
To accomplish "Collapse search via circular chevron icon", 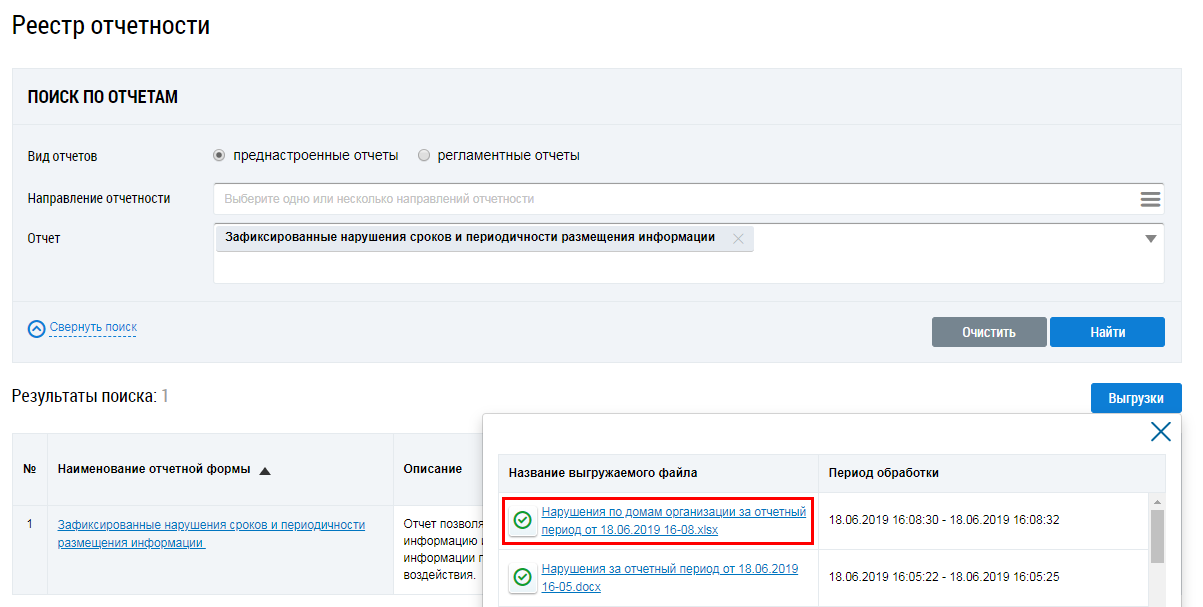I will pos(37,328).
